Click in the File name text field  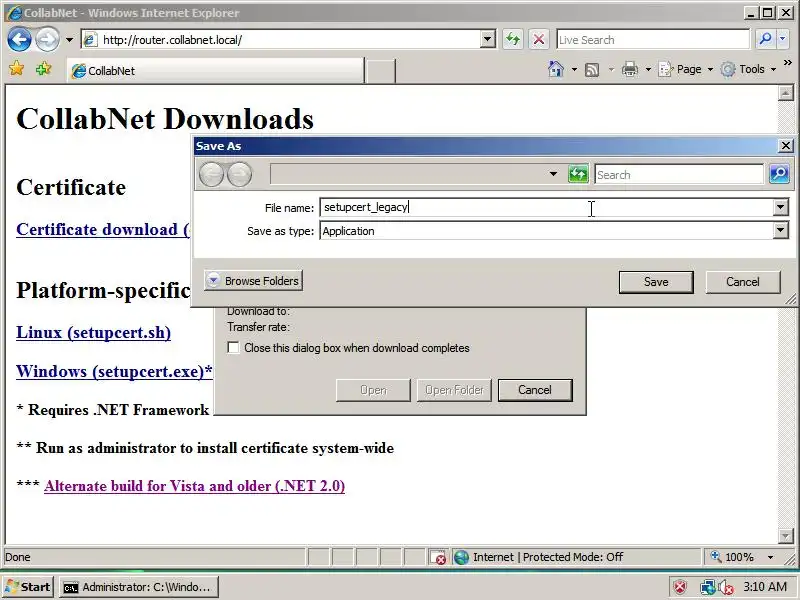[546, 207]
